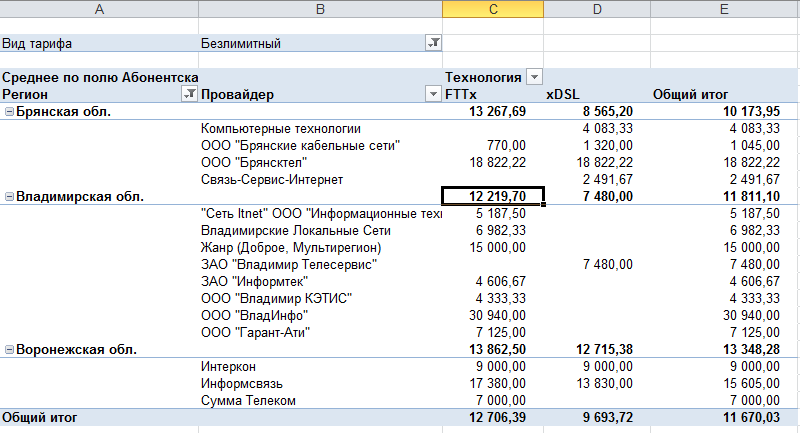Click provider Связь-Сервис-Интернет
This screenshot has width=800, height=433.
coord(271,180)
